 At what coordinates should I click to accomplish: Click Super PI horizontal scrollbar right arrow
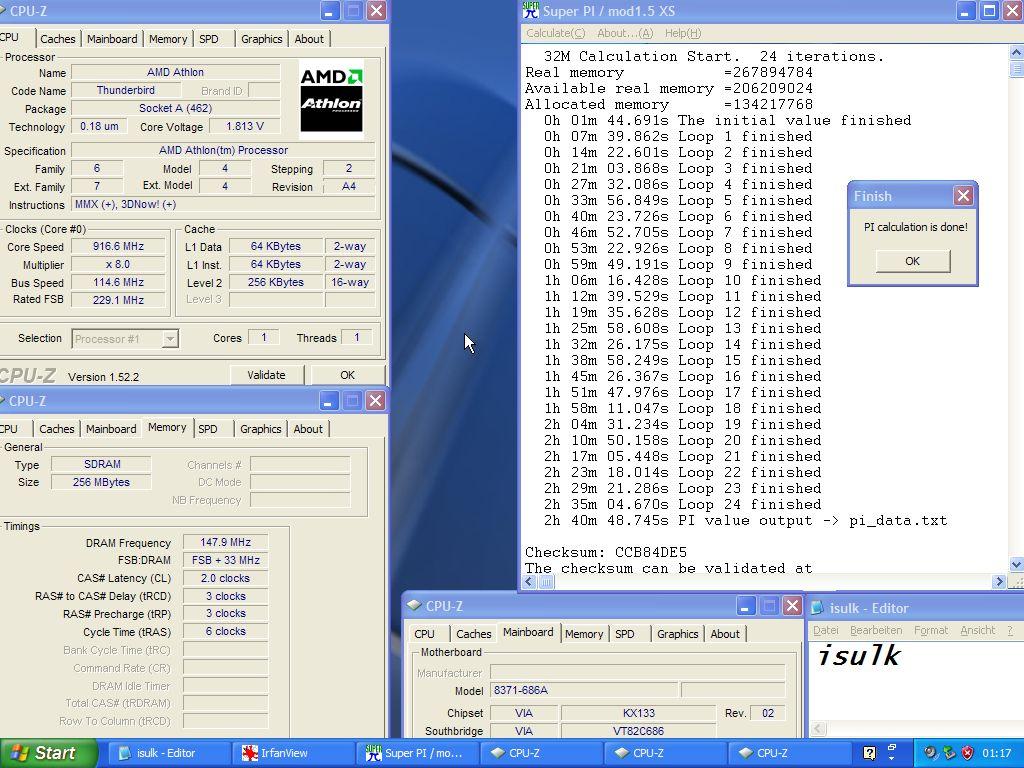pyautogui.click(x=999, y=581)
